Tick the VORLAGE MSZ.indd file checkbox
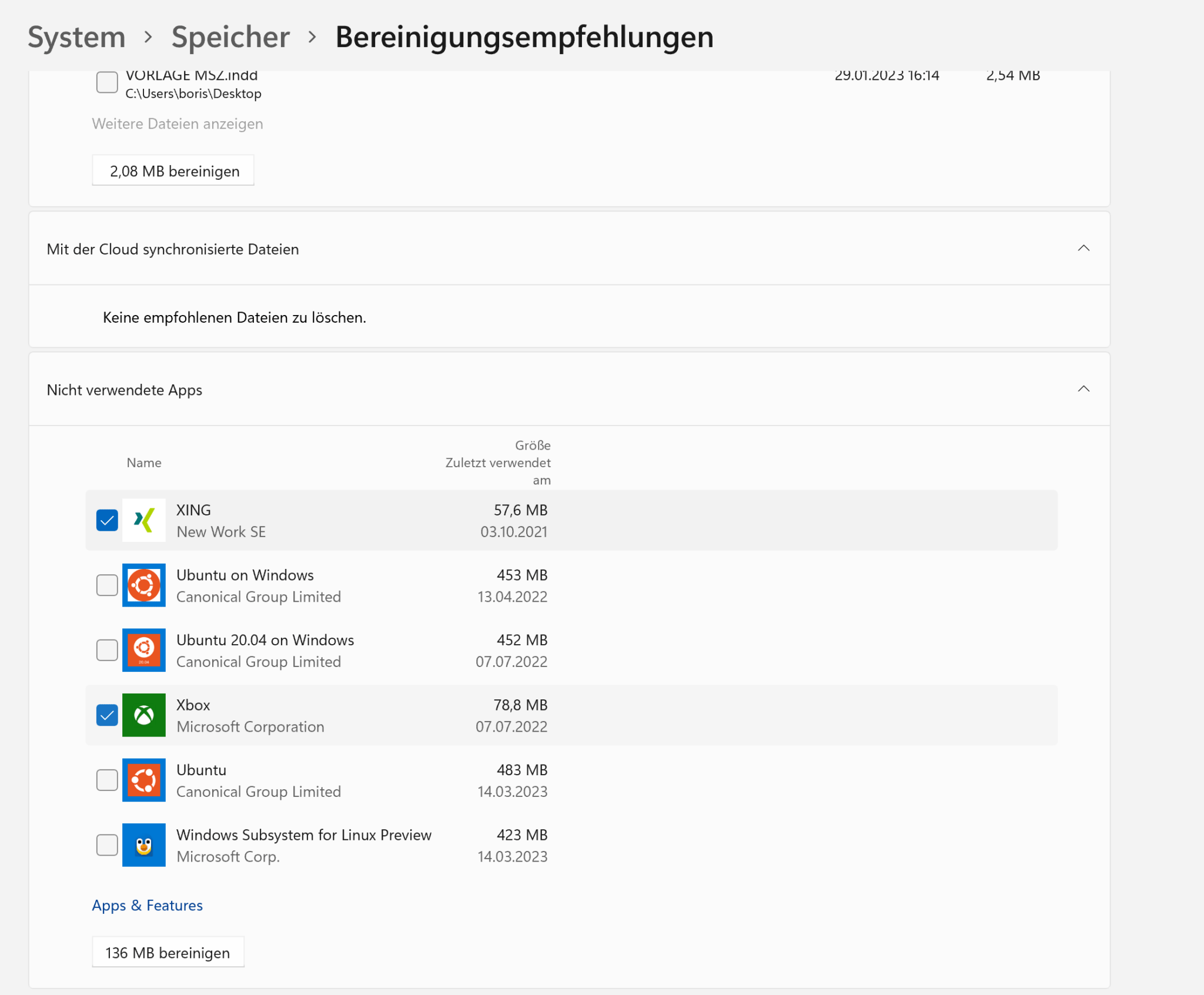1204x995 pixels. (x=107, y=82)
